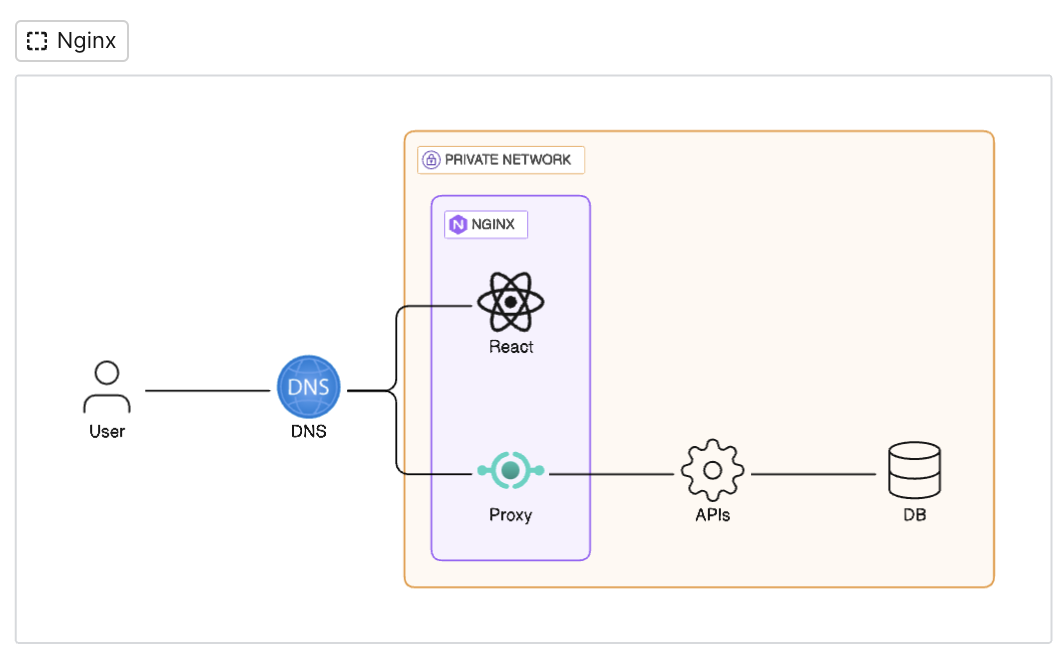This screenshot has height=652, width=1058.
Task: Click the 'React' text label
Action: click(511, 347)
